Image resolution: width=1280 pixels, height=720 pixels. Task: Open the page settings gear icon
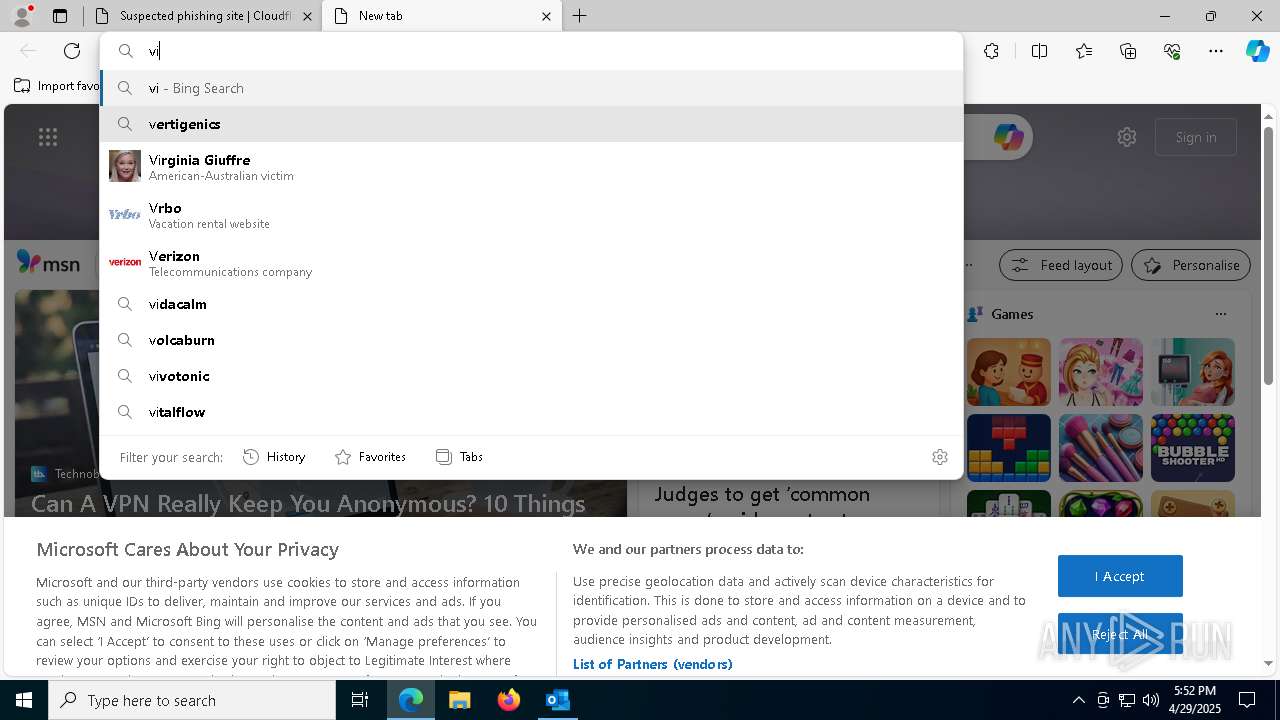point(1127,137)
